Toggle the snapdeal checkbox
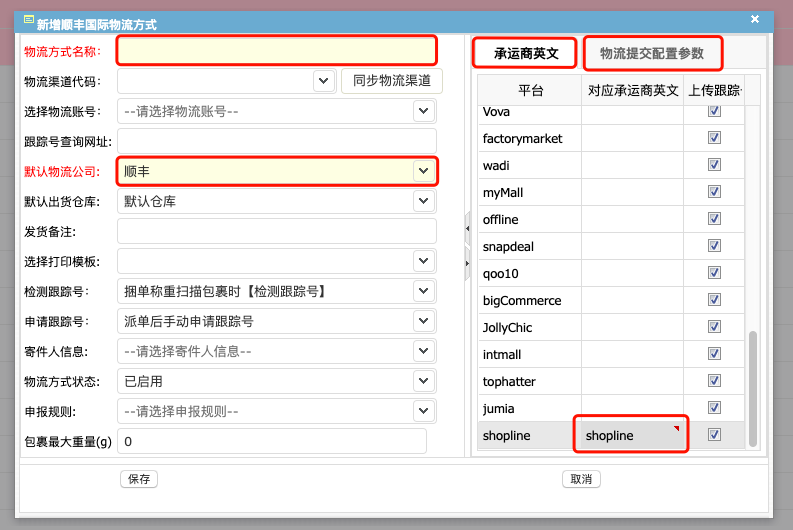The width and height of the screenshot is (793, 530). click(714, 245)
